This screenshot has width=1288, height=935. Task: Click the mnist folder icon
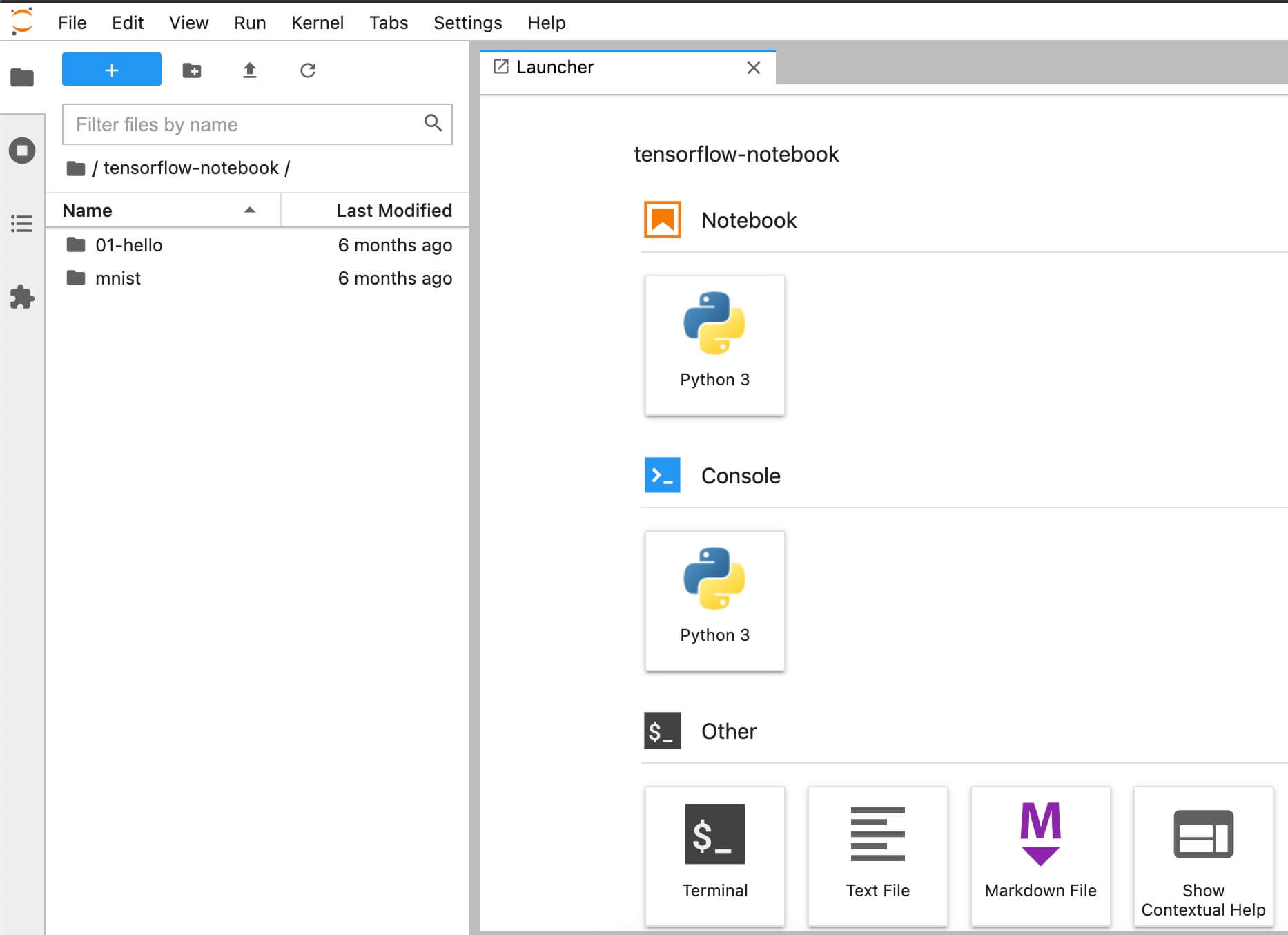point(76,278)
